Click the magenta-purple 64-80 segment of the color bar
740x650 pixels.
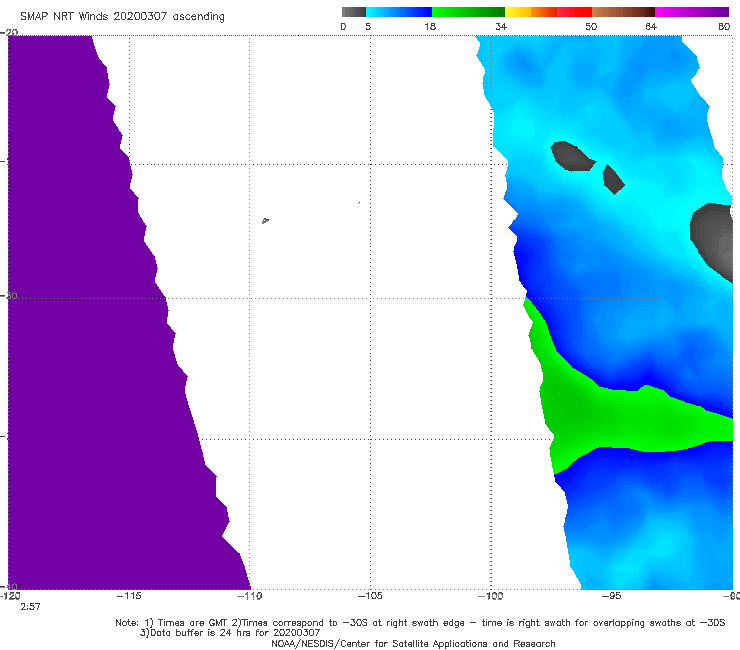click(692, 12)
